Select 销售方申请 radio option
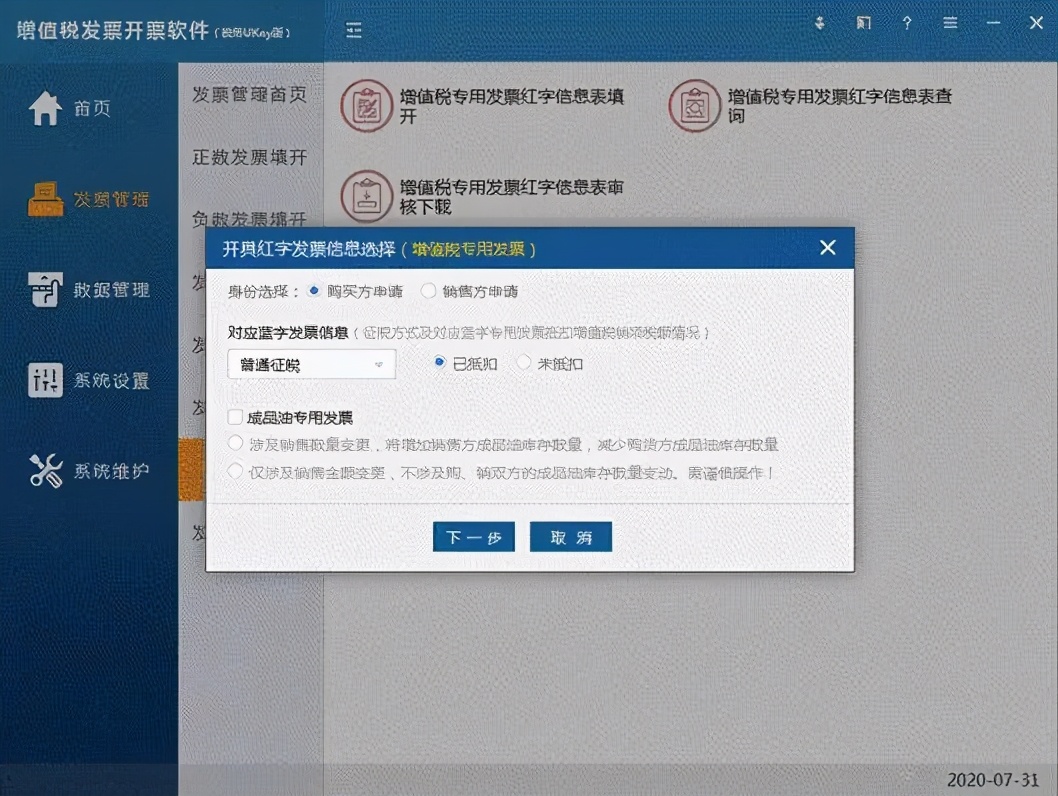 pos(428,291)
